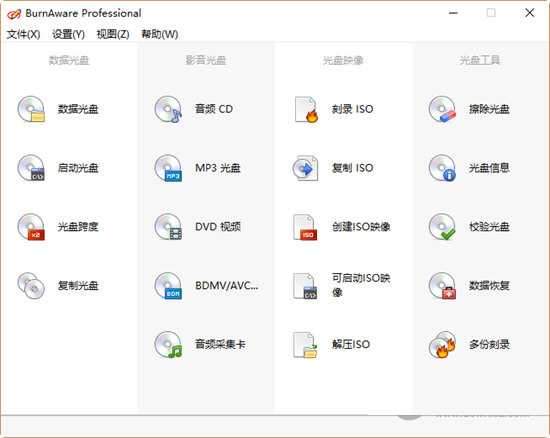The image size is (550, 438).
Task: Click the 刻录 ISO flame icon
Action: point(306,109)
